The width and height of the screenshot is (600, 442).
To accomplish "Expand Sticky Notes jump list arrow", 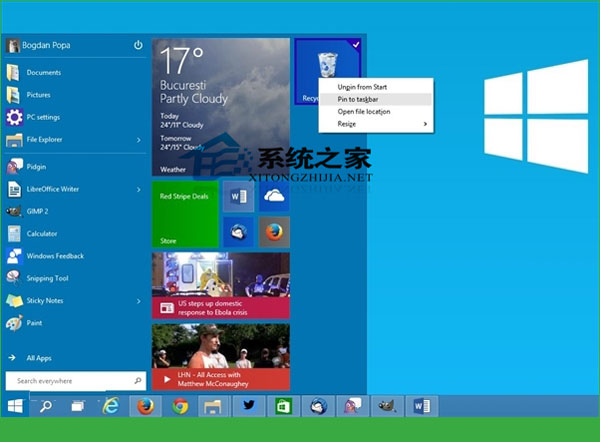I will [139, 301].
